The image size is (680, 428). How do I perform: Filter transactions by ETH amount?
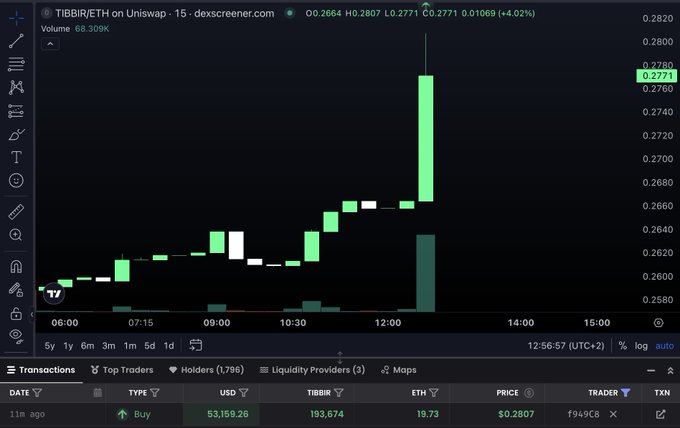(434, 393)
